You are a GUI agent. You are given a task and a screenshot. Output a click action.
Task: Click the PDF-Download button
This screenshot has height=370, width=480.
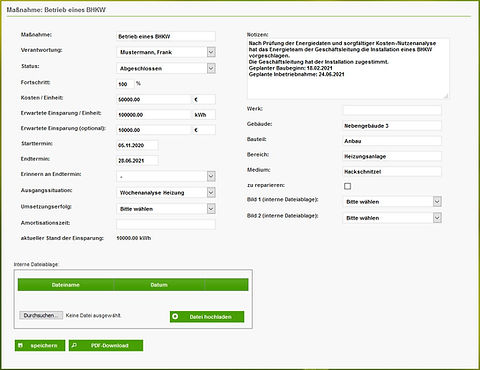click(x=106, y=346)
